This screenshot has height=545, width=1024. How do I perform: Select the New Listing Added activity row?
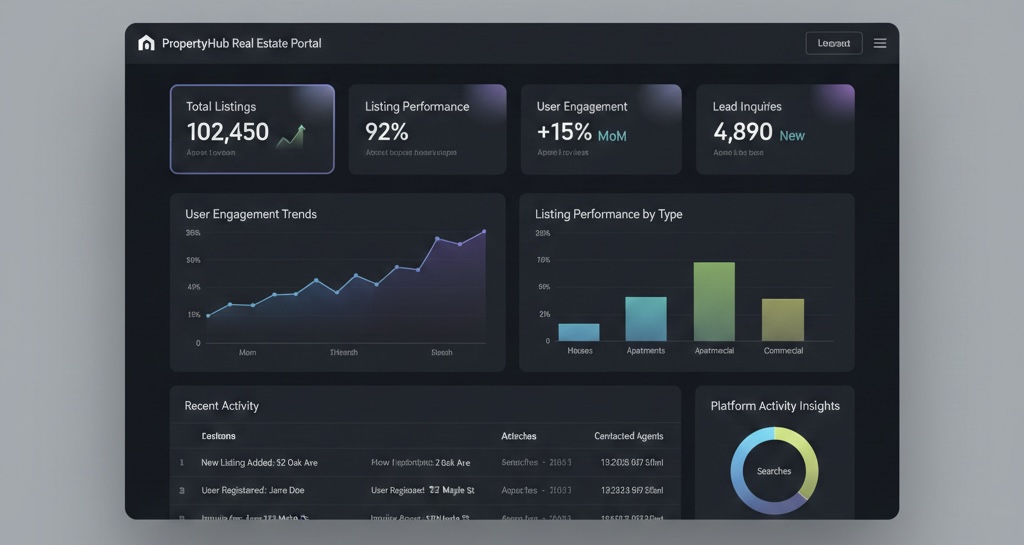tap(425, 462)
